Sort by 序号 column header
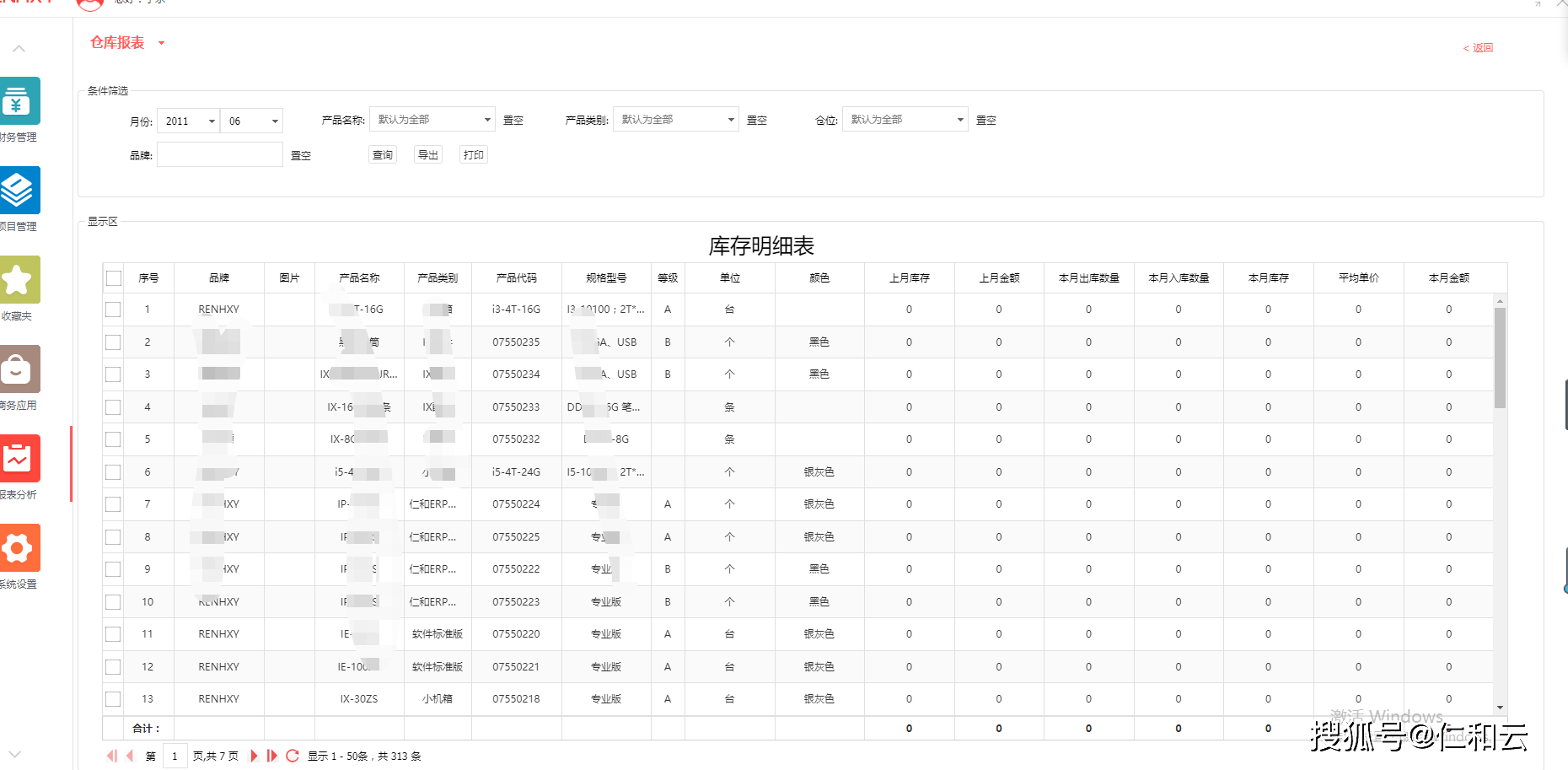 148,278
